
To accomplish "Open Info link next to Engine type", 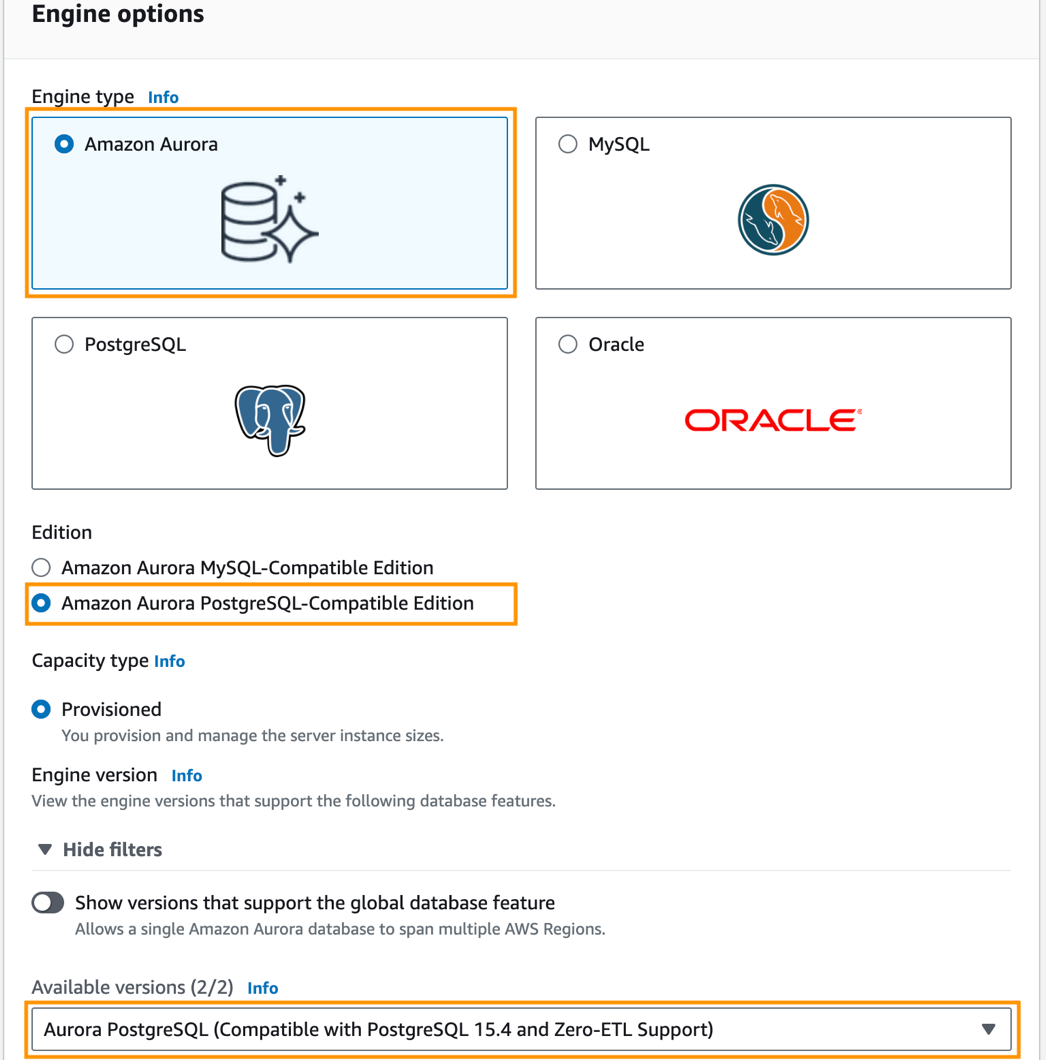I will point(163,97).
